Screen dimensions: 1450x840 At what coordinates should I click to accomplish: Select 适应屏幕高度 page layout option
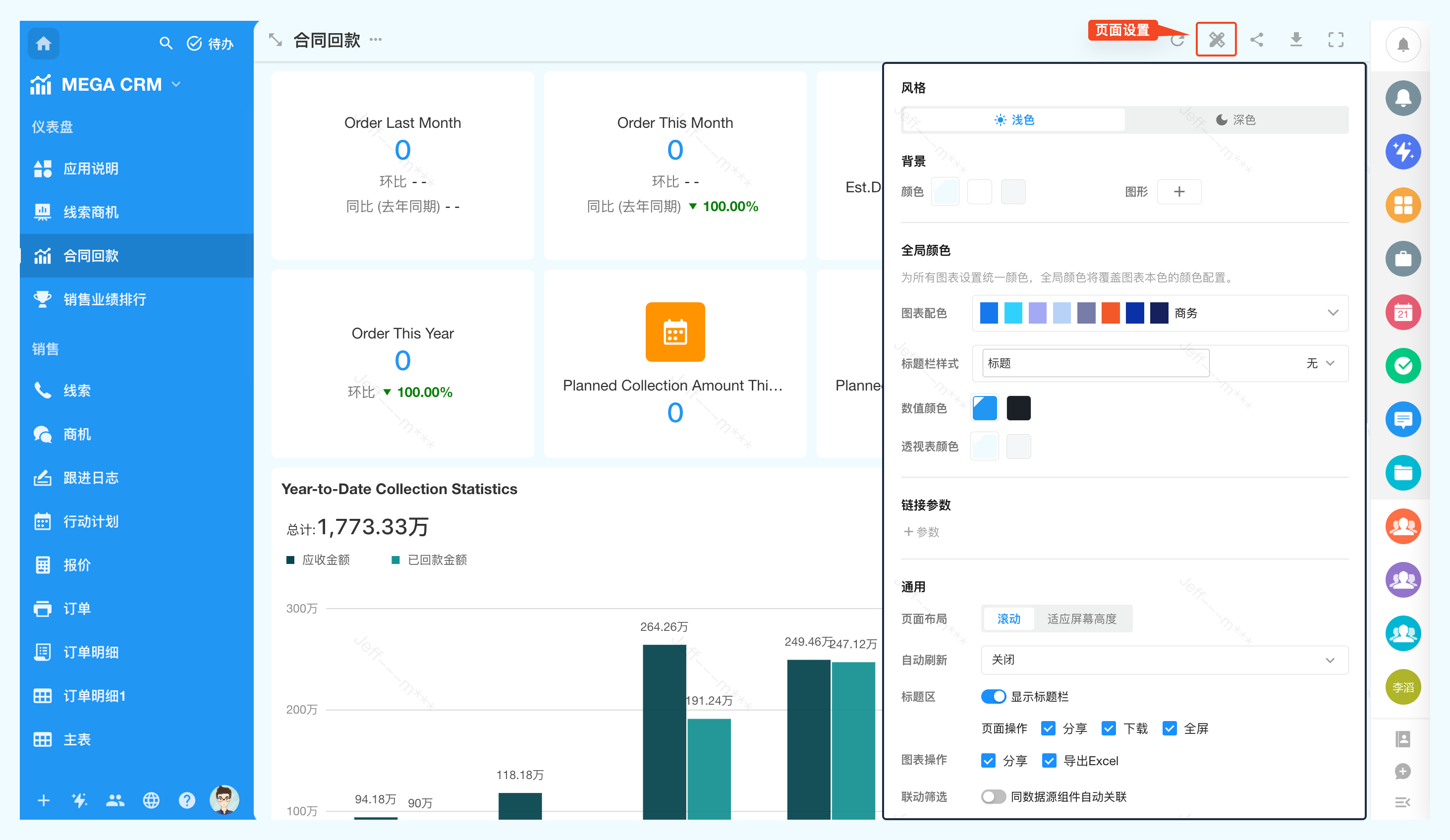[x=1081, y=618]
